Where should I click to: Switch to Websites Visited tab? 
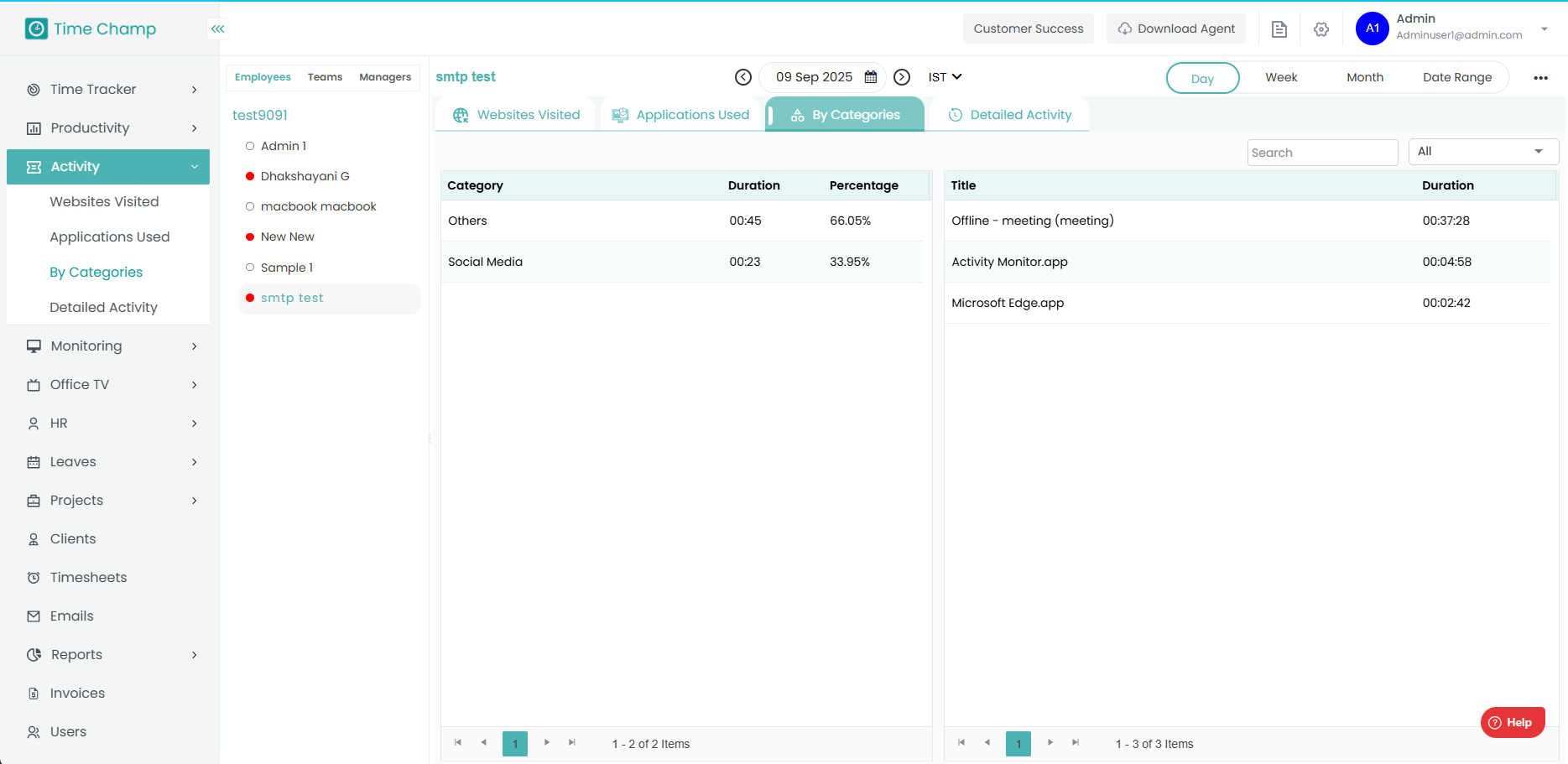516,115
